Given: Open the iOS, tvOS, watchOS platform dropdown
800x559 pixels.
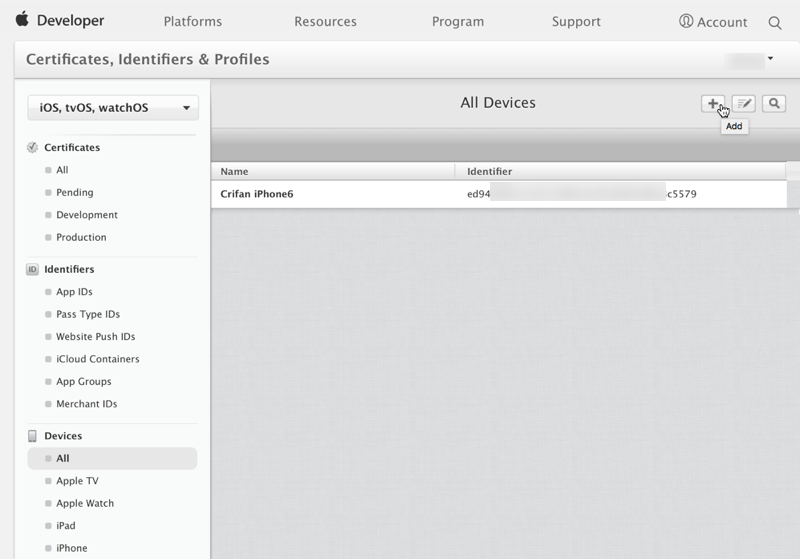Looking at the screenshot, I should (x=112, y=108).
